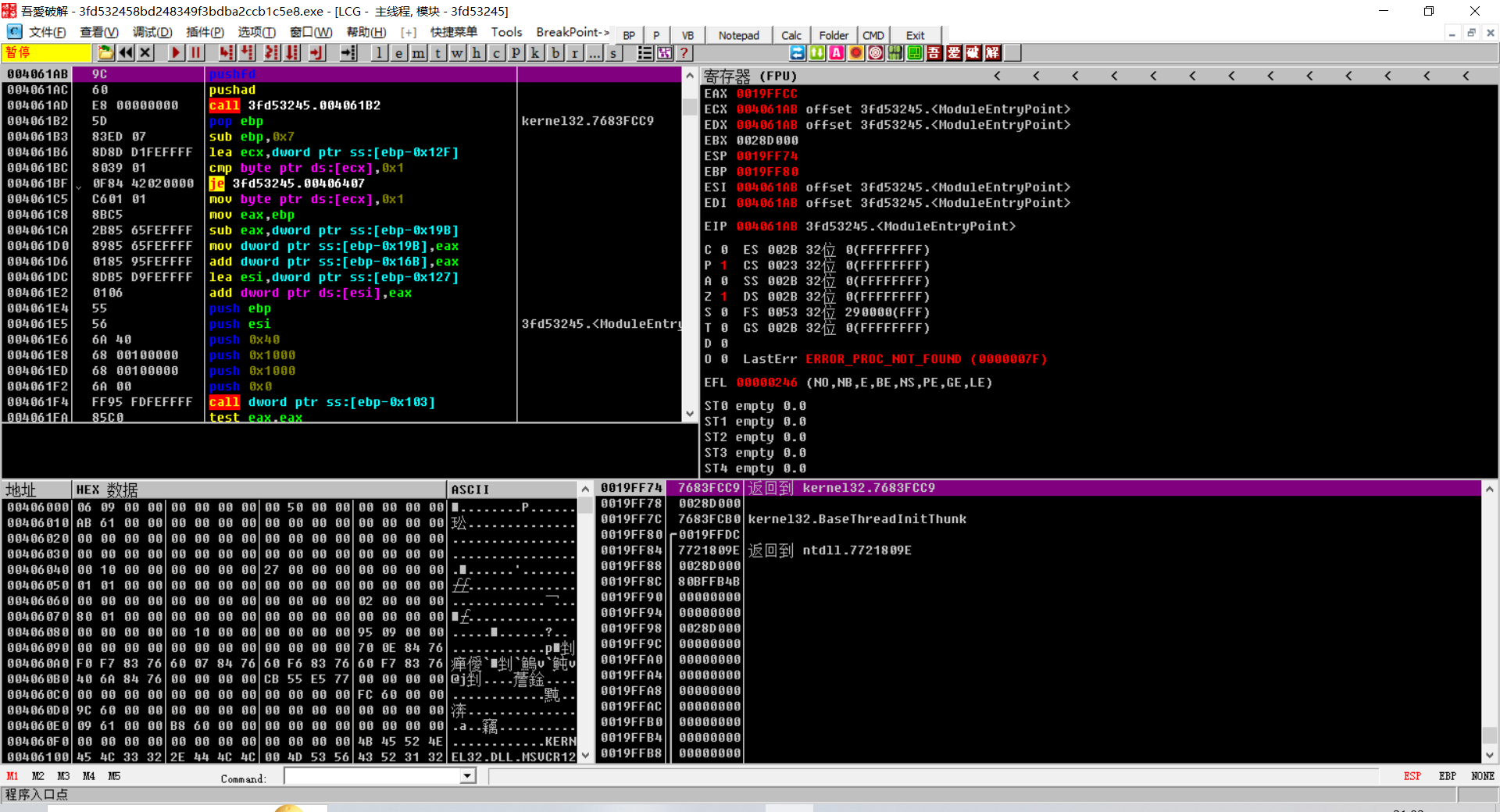Click the red question mark help icon
Viewport: 1500px width, 812px height.
(684, 52)
